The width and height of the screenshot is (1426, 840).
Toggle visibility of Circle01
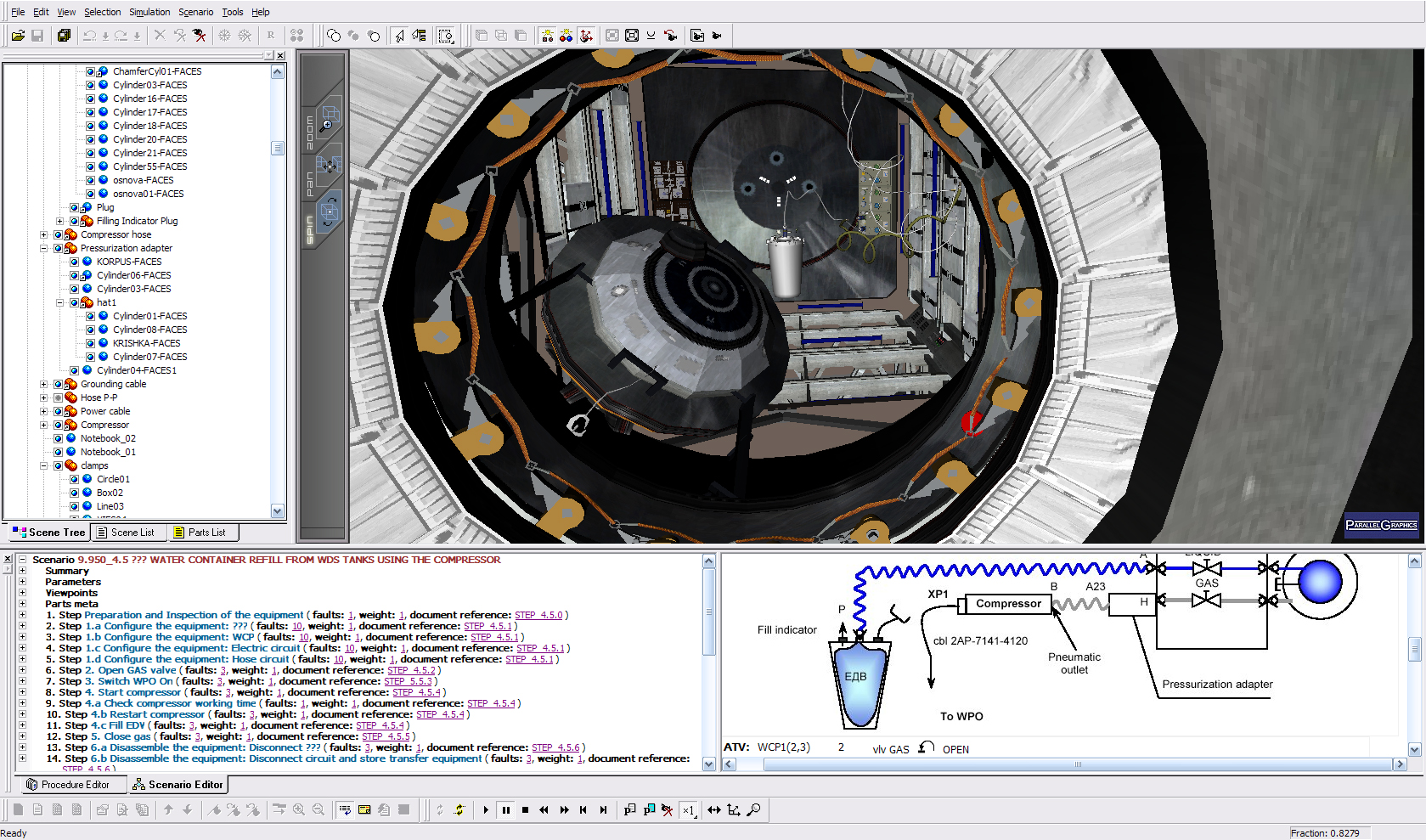74,479
